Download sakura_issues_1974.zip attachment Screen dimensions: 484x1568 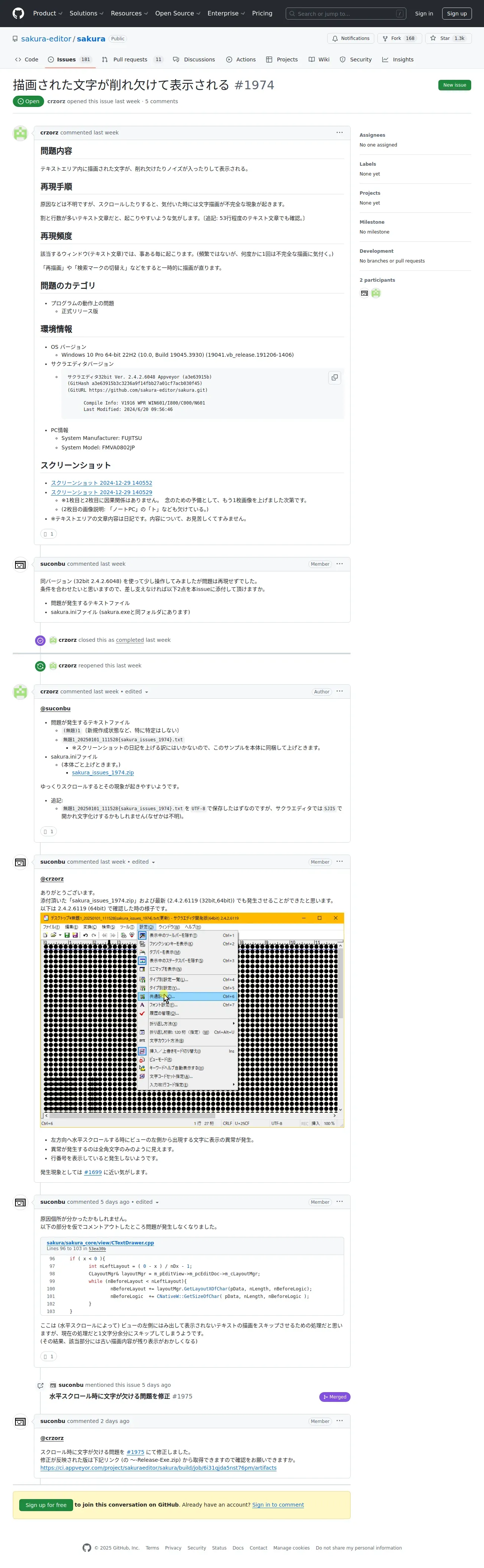tap(103, 773)
